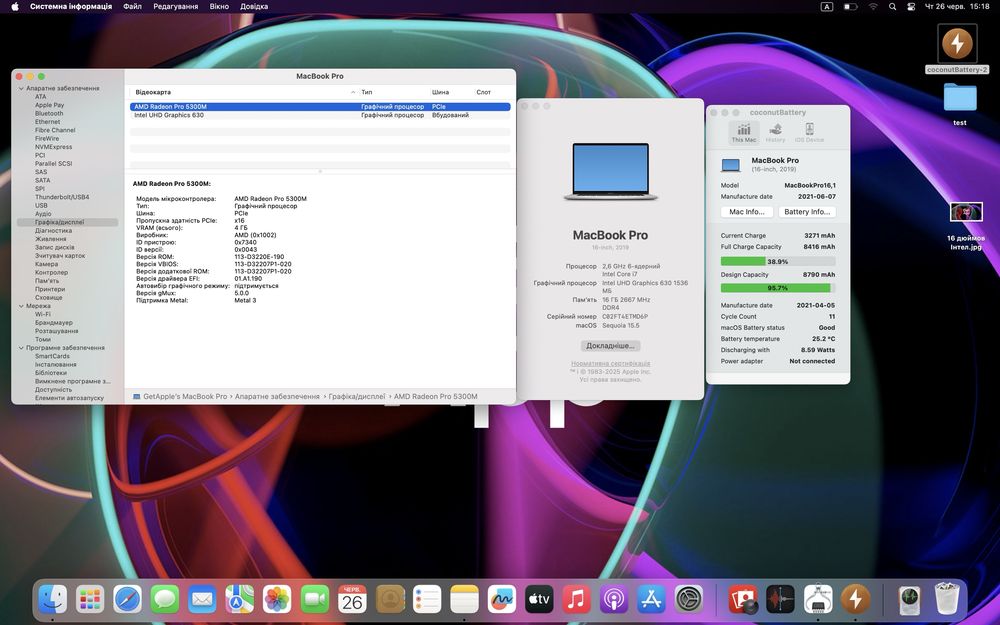Open Podcasts app in the dock
This screenshot has width=1000, height=625.
(x=614, y=599)
